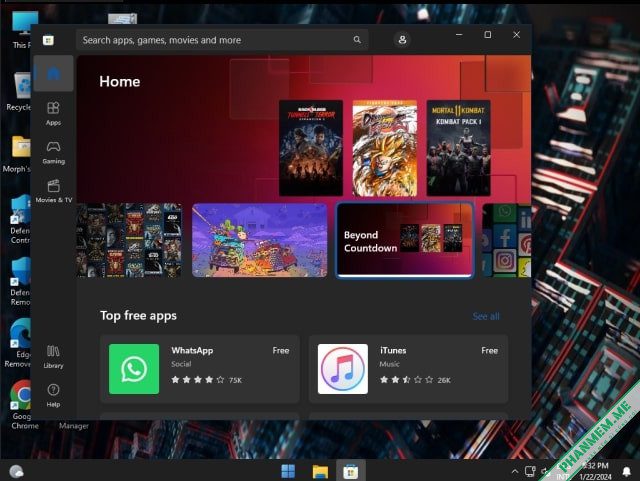Select the Morph's folder on desktop
The height and width of the screenshot is (481, 640).
pos(18,154)
